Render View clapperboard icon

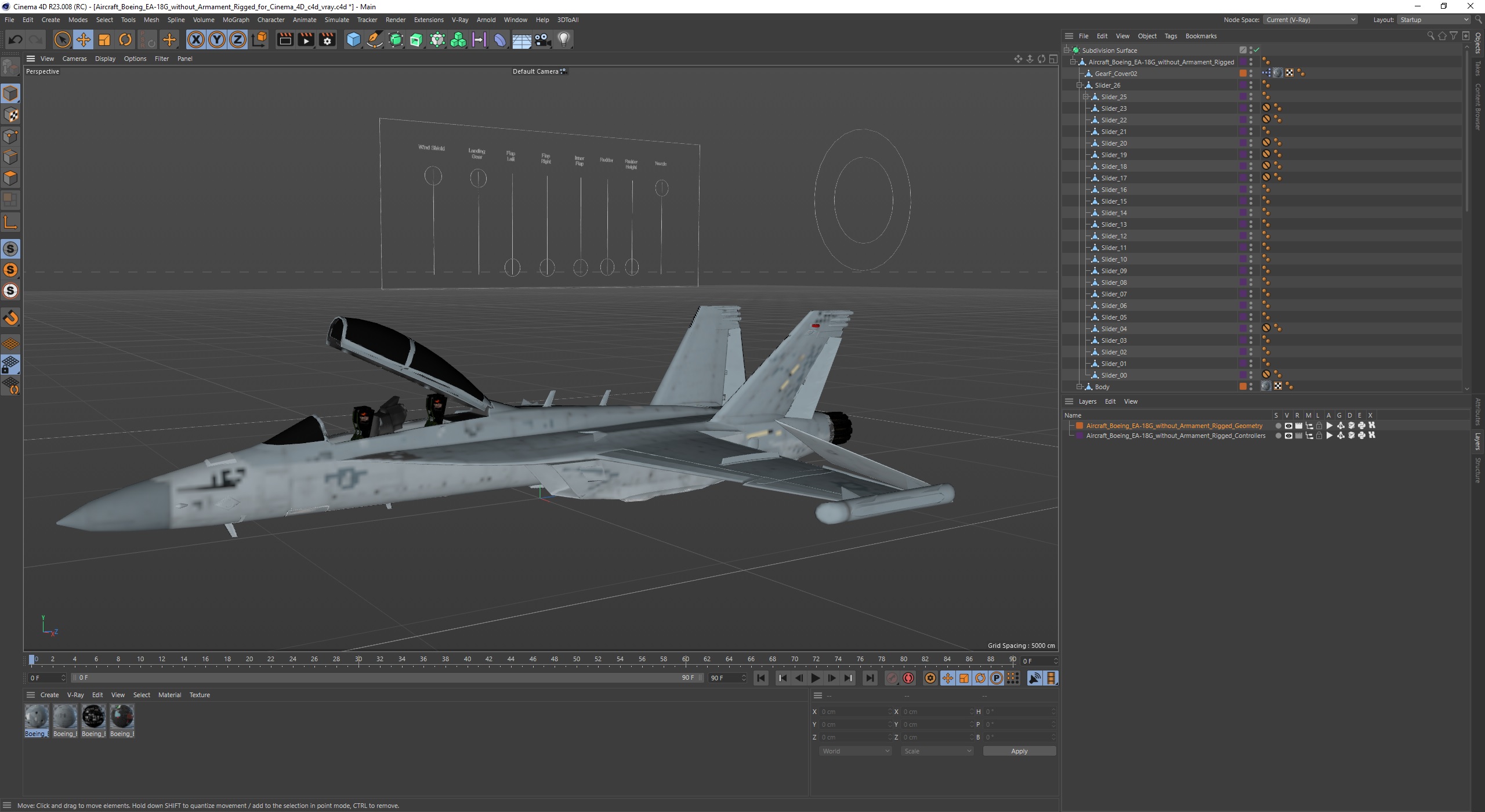(x=285, y=39)
